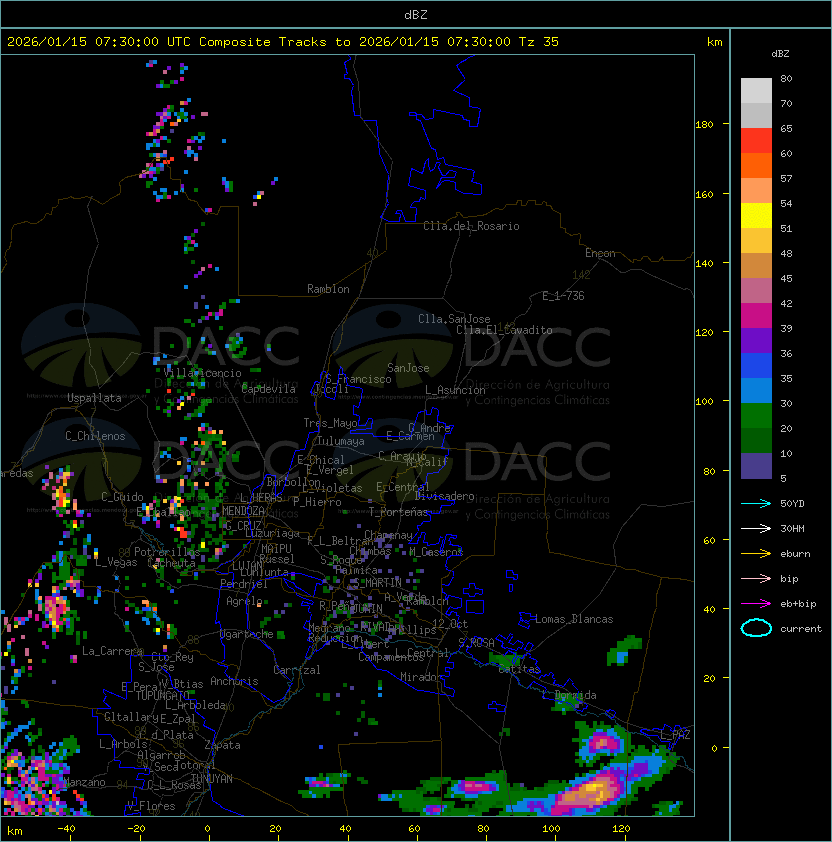
Task: Click the '140' mark on the vertical axis
Action: pyautogui.click(x=704, y=263)
